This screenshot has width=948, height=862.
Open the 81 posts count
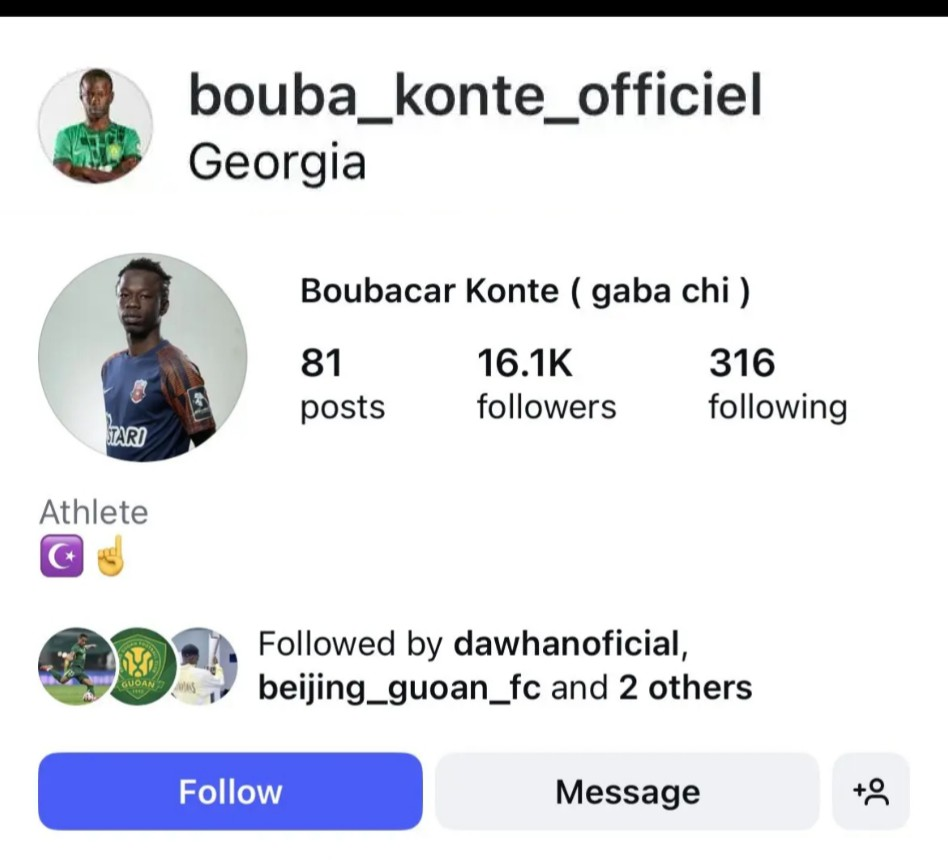(342, 384)
